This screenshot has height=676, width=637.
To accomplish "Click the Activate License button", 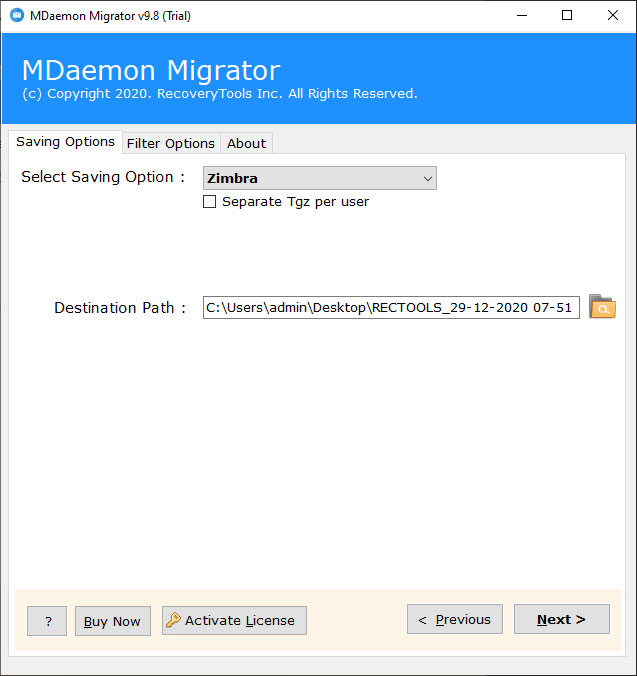I will [234, 620].
